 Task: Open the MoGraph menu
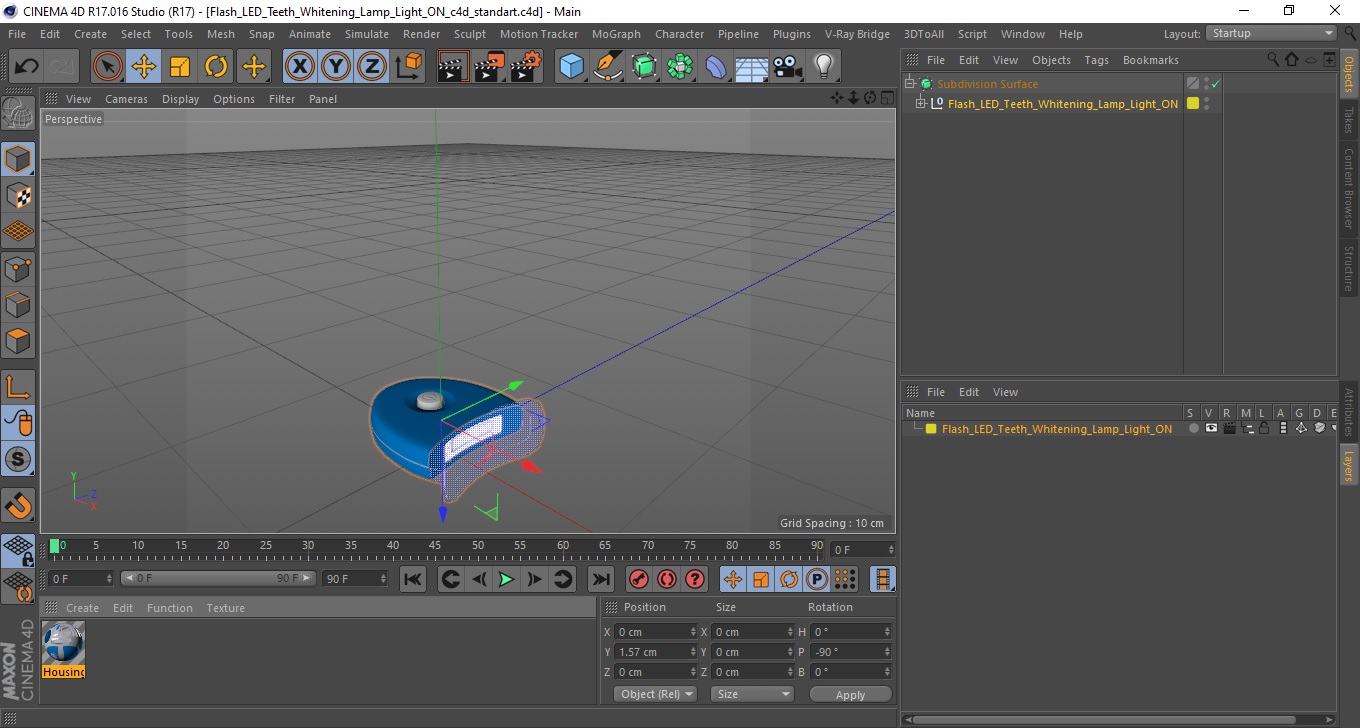616,34
